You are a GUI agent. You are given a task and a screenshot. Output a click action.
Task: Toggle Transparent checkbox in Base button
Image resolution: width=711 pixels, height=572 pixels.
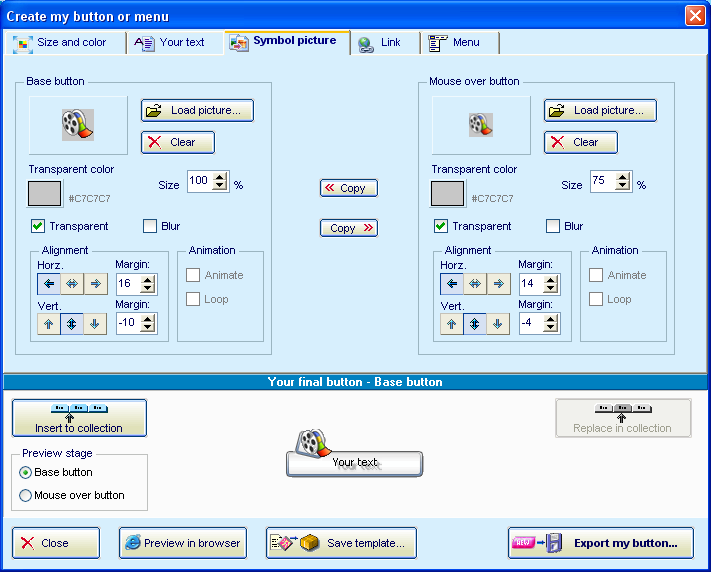38,226
